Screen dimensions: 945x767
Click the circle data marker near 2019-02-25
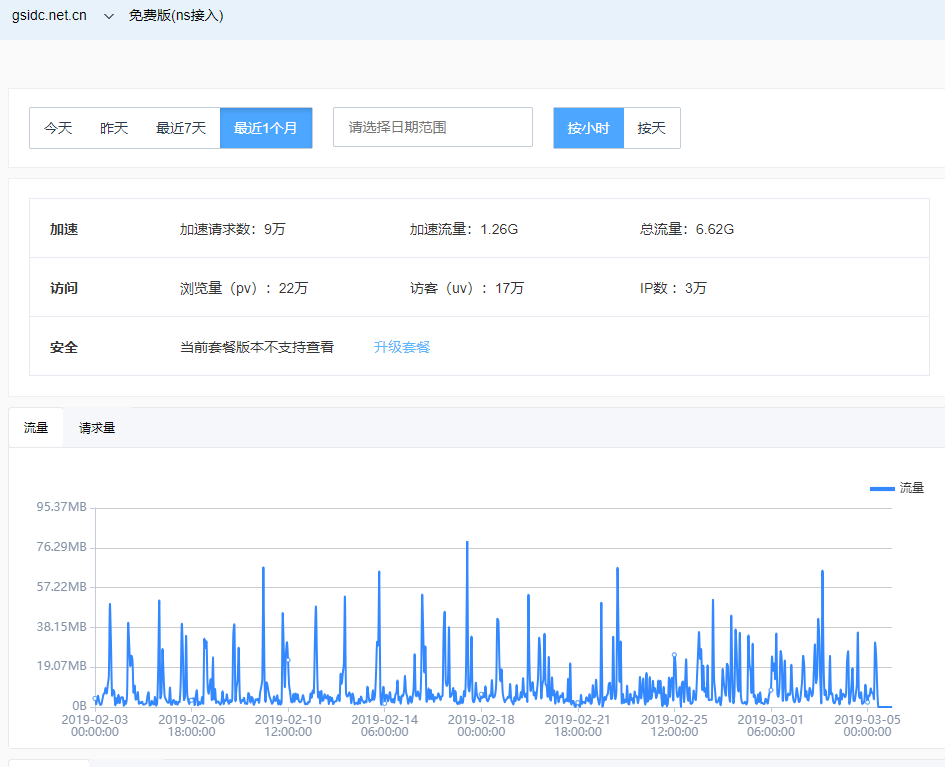[674, 655]
